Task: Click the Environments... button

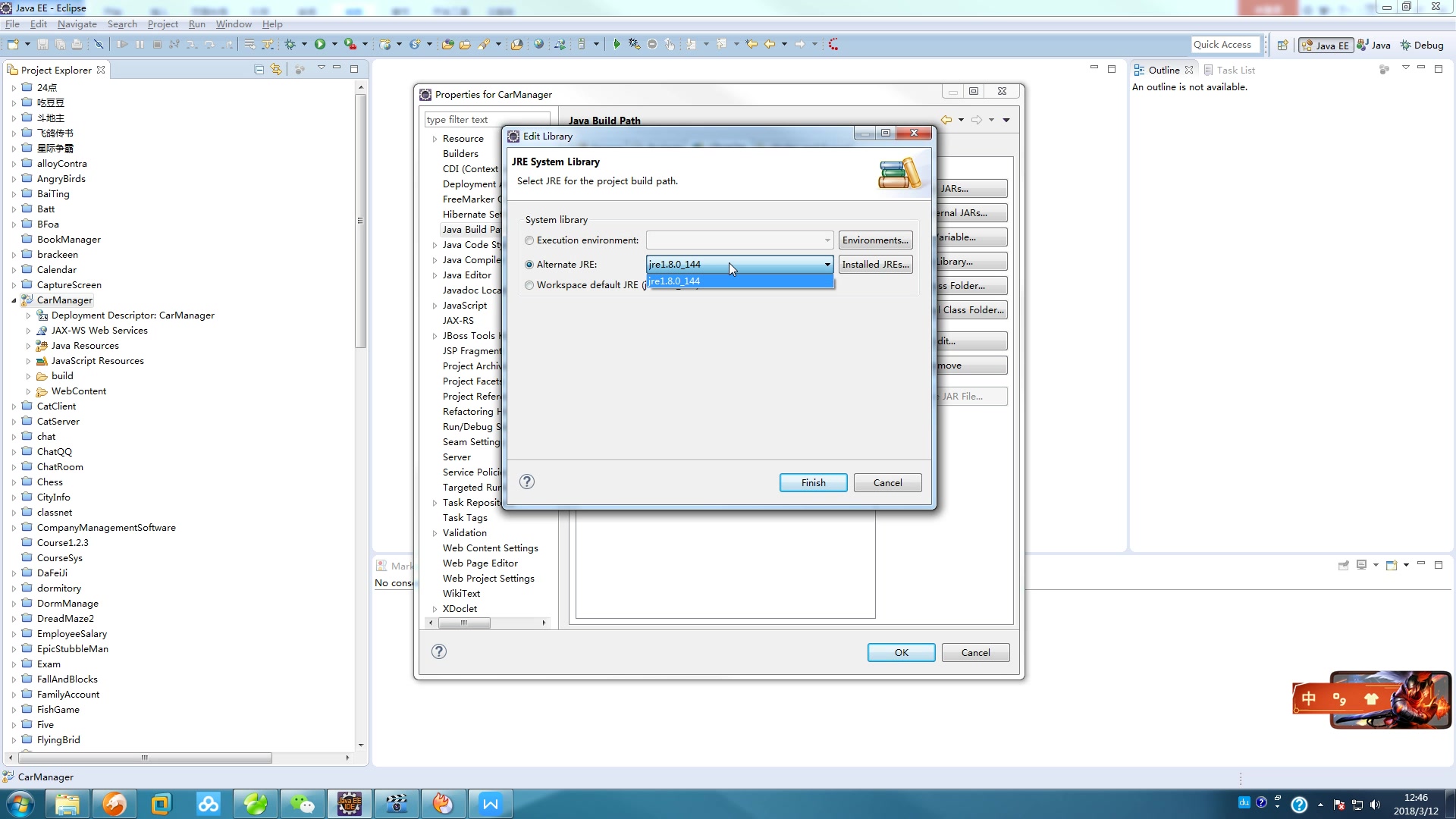Action: pos(875,240)
